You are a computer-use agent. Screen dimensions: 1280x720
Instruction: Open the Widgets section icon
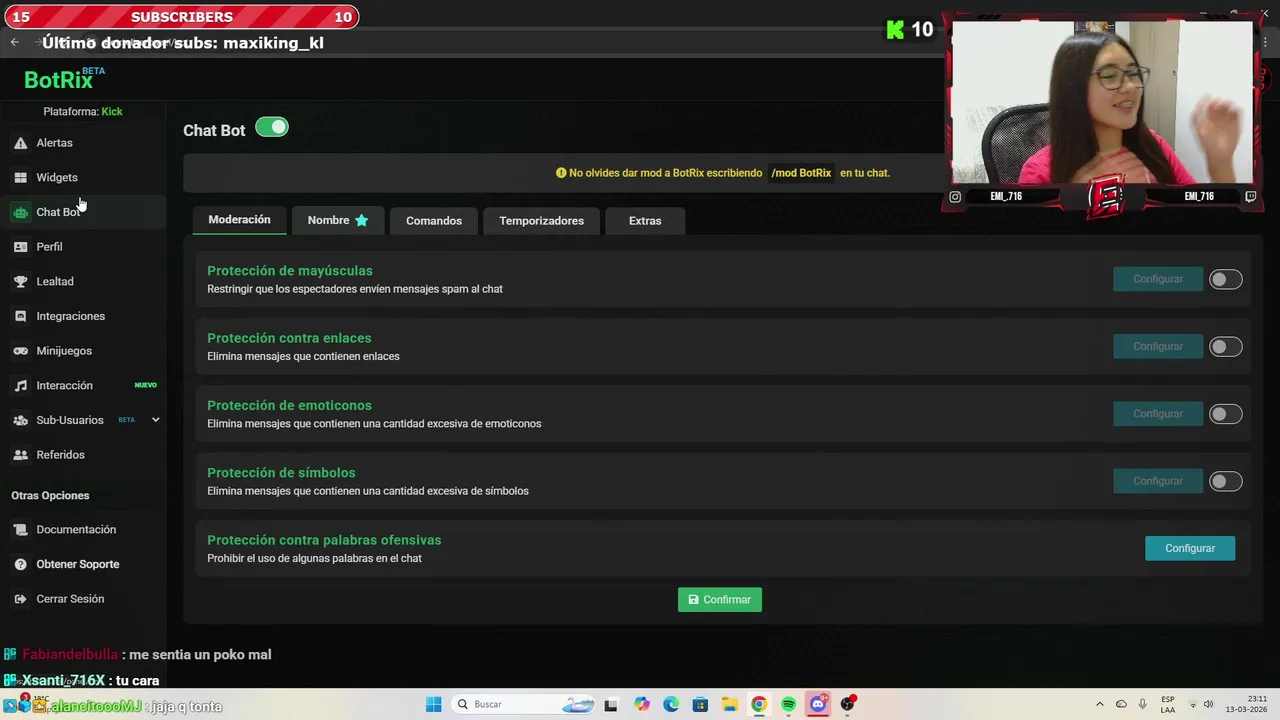(20, 178)
